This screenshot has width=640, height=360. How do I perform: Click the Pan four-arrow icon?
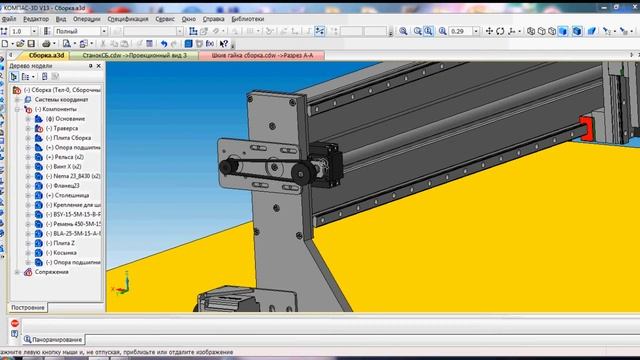pos(489,31)
